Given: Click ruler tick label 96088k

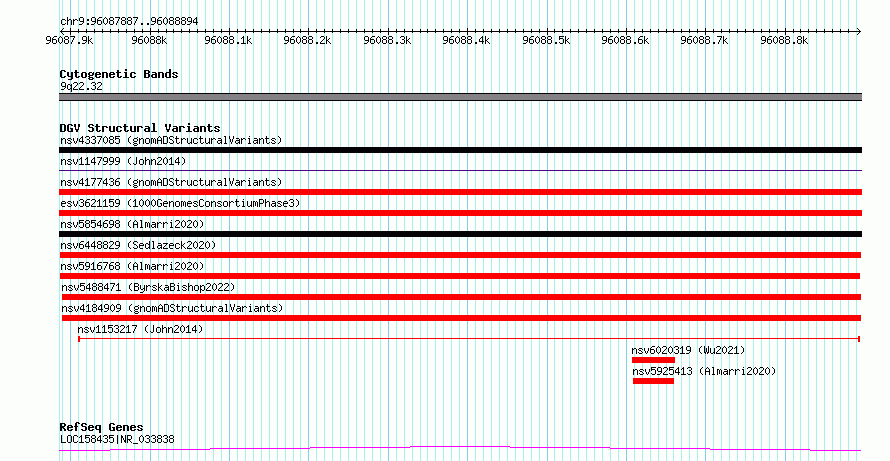Looking at the screenshot, I should point(149,41).
